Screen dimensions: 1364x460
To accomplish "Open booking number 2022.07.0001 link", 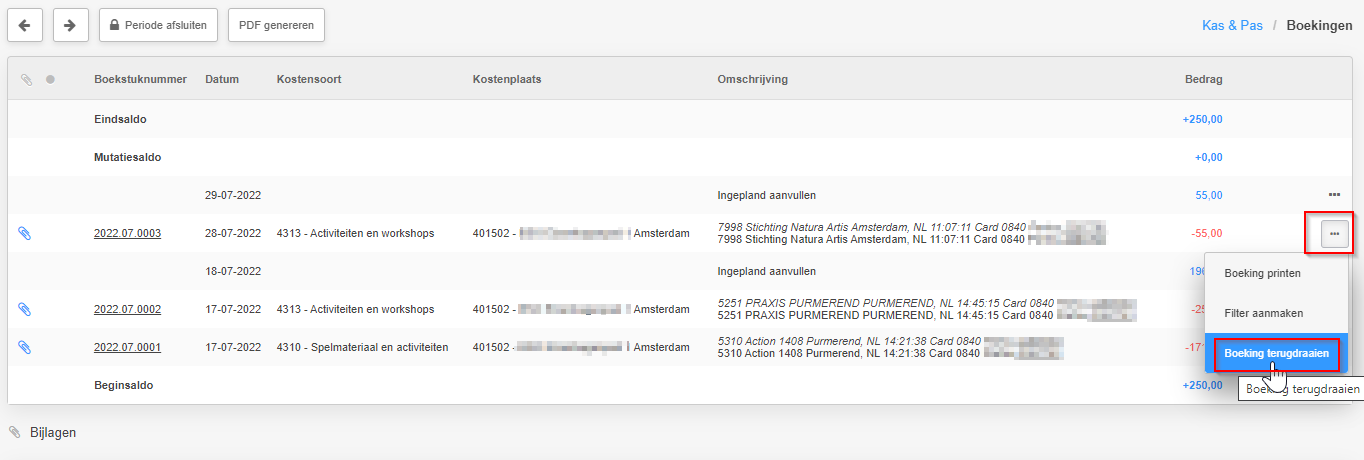I will coord(127,347).
